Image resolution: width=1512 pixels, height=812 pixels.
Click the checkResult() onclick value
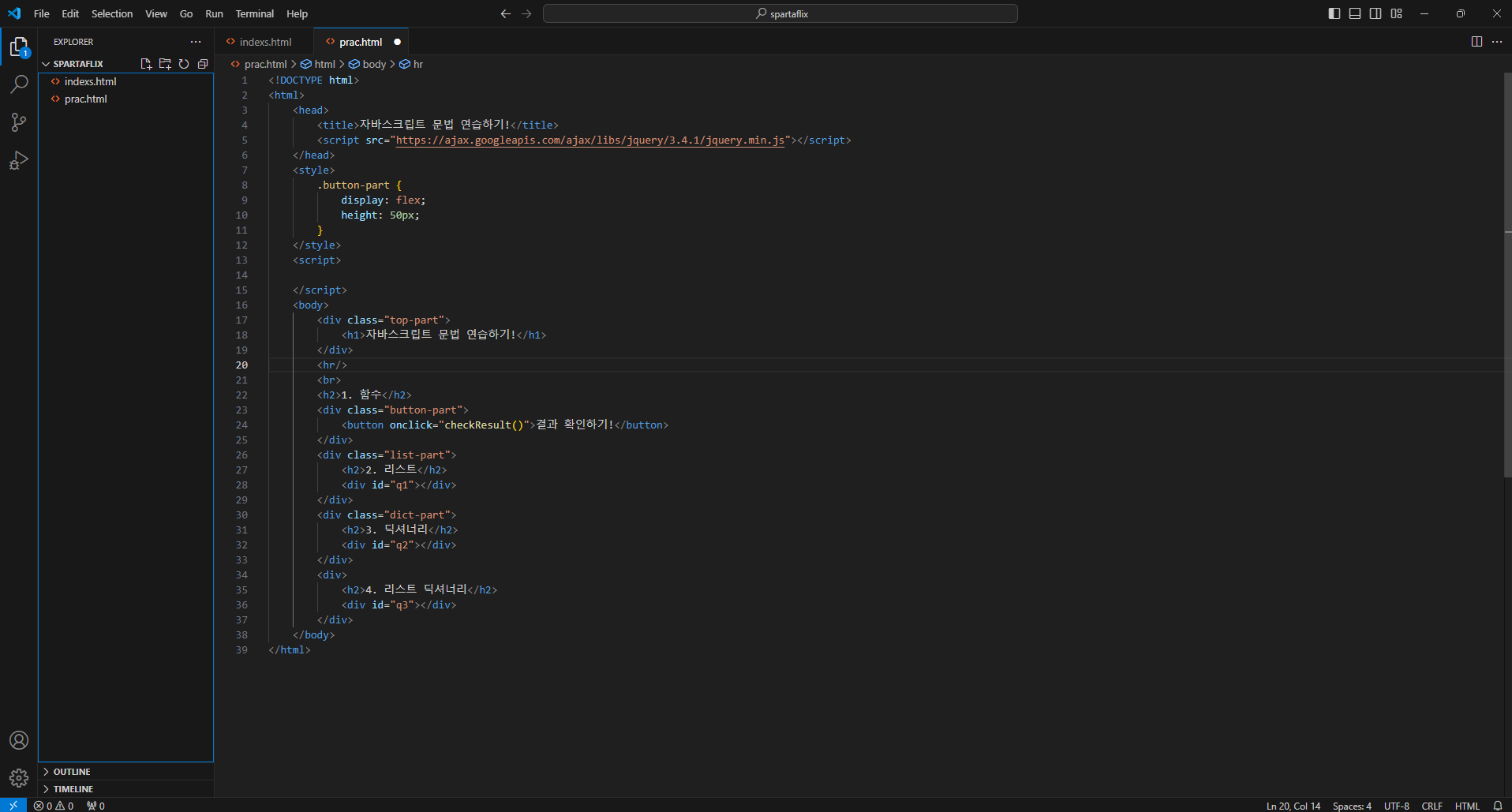[484, 425]
